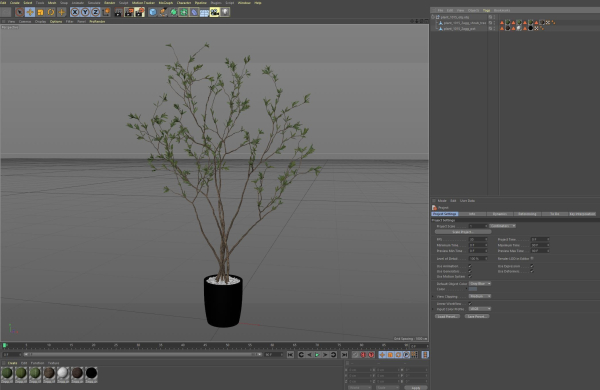The height and width of the screenshot is (390, 600).
Task: Open the Mesh menu
Action: click(52, 3)
